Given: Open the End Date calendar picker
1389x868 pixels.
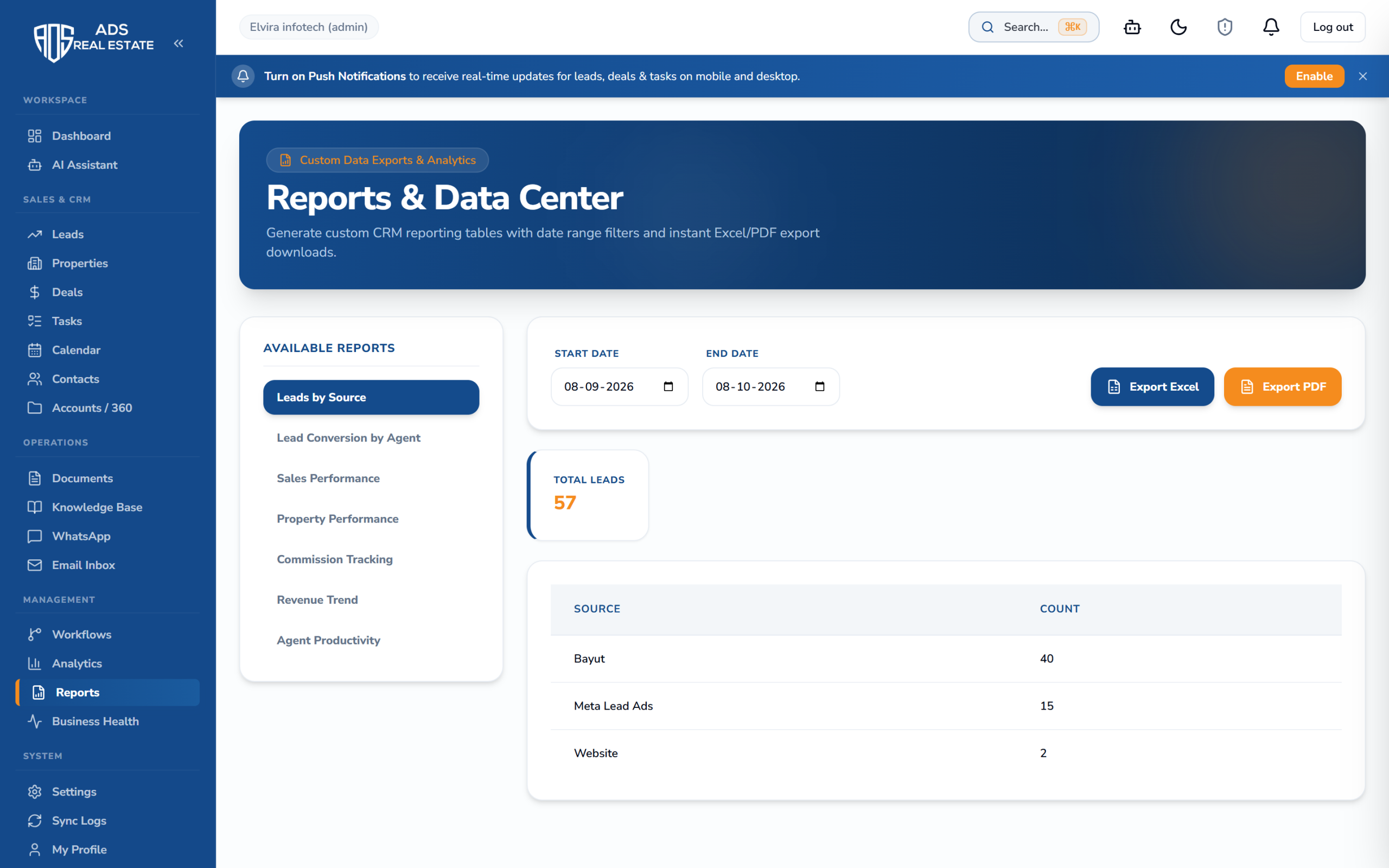Looking at the screenshot, I should pyautogui.click(x=820, y=386).
